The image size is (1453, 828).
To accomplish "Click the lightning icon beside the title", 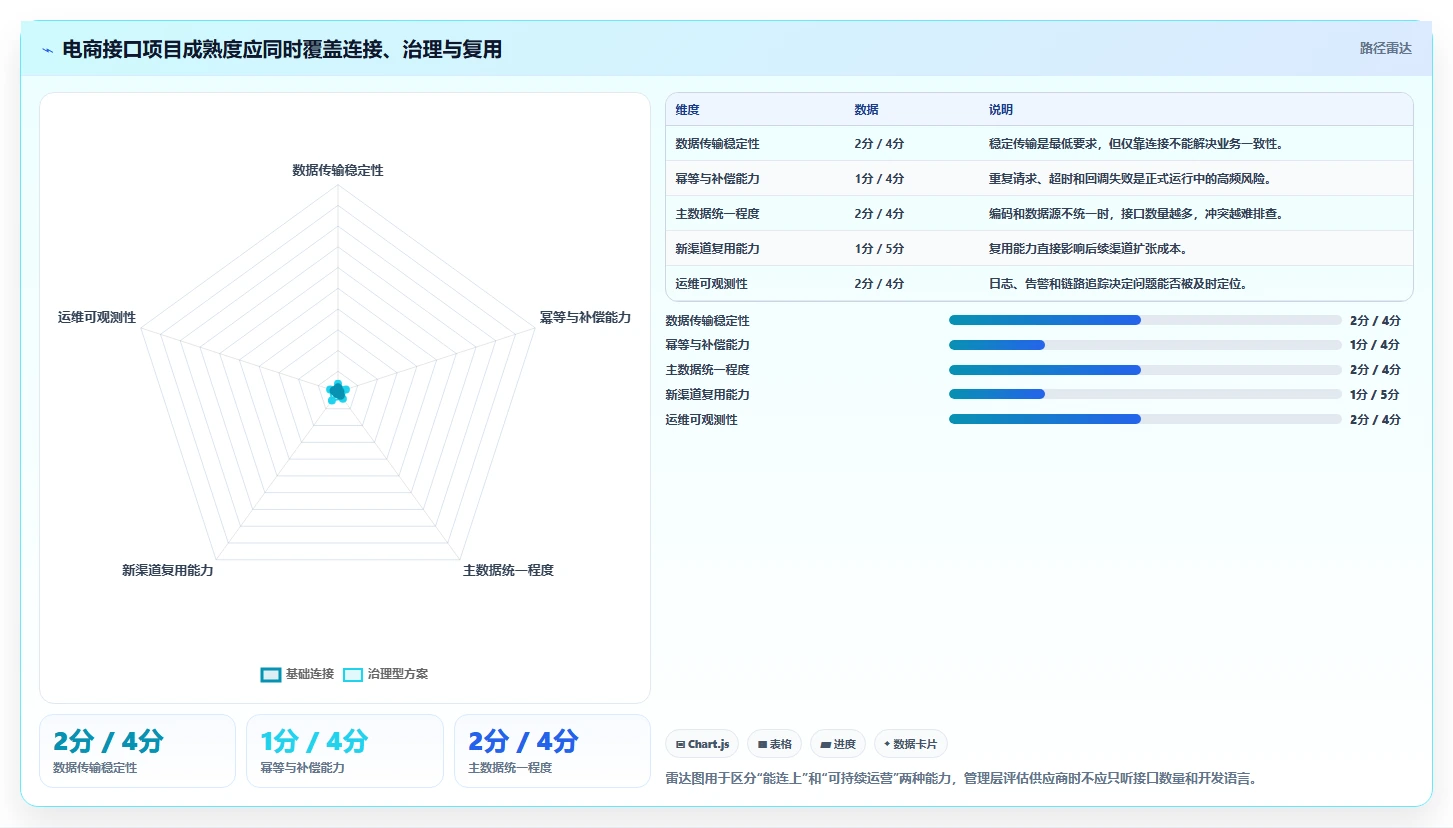I will 48,49.
